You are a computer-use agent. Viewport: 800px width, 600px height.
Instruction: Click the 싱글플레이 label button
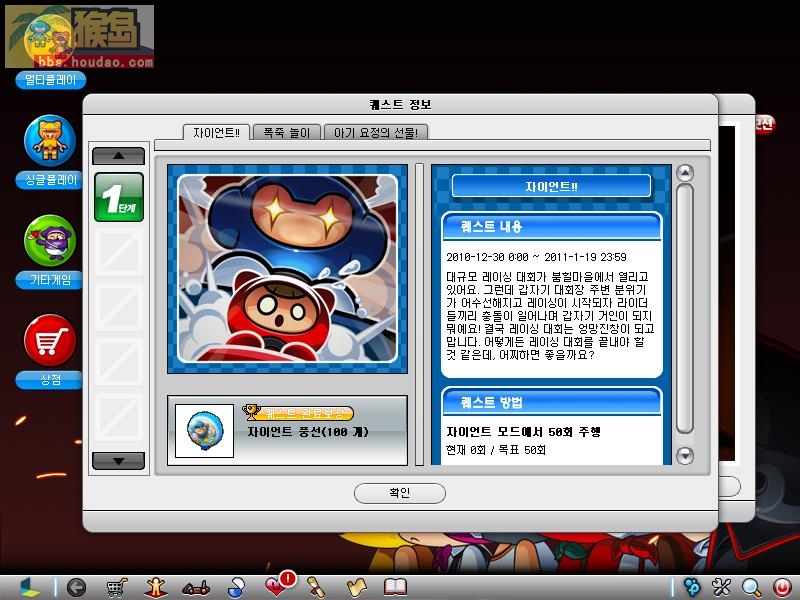click(49, 180)
